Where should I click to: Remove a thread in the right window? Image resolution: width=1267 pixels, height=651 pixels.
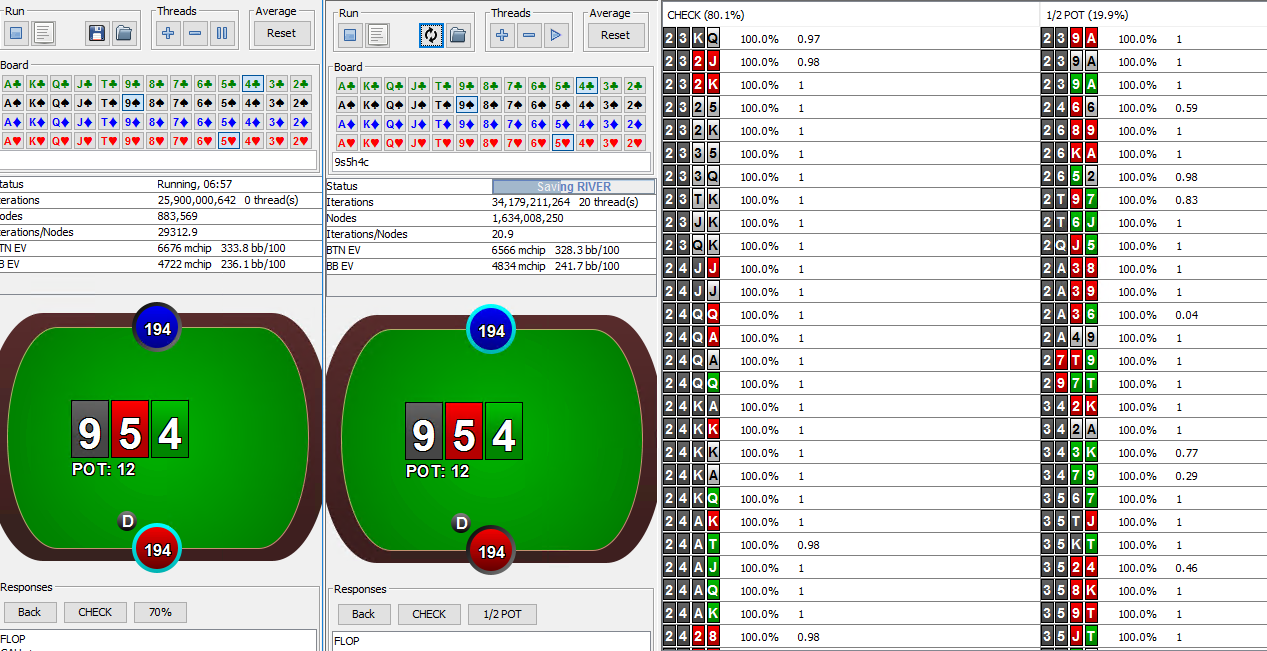529,35
